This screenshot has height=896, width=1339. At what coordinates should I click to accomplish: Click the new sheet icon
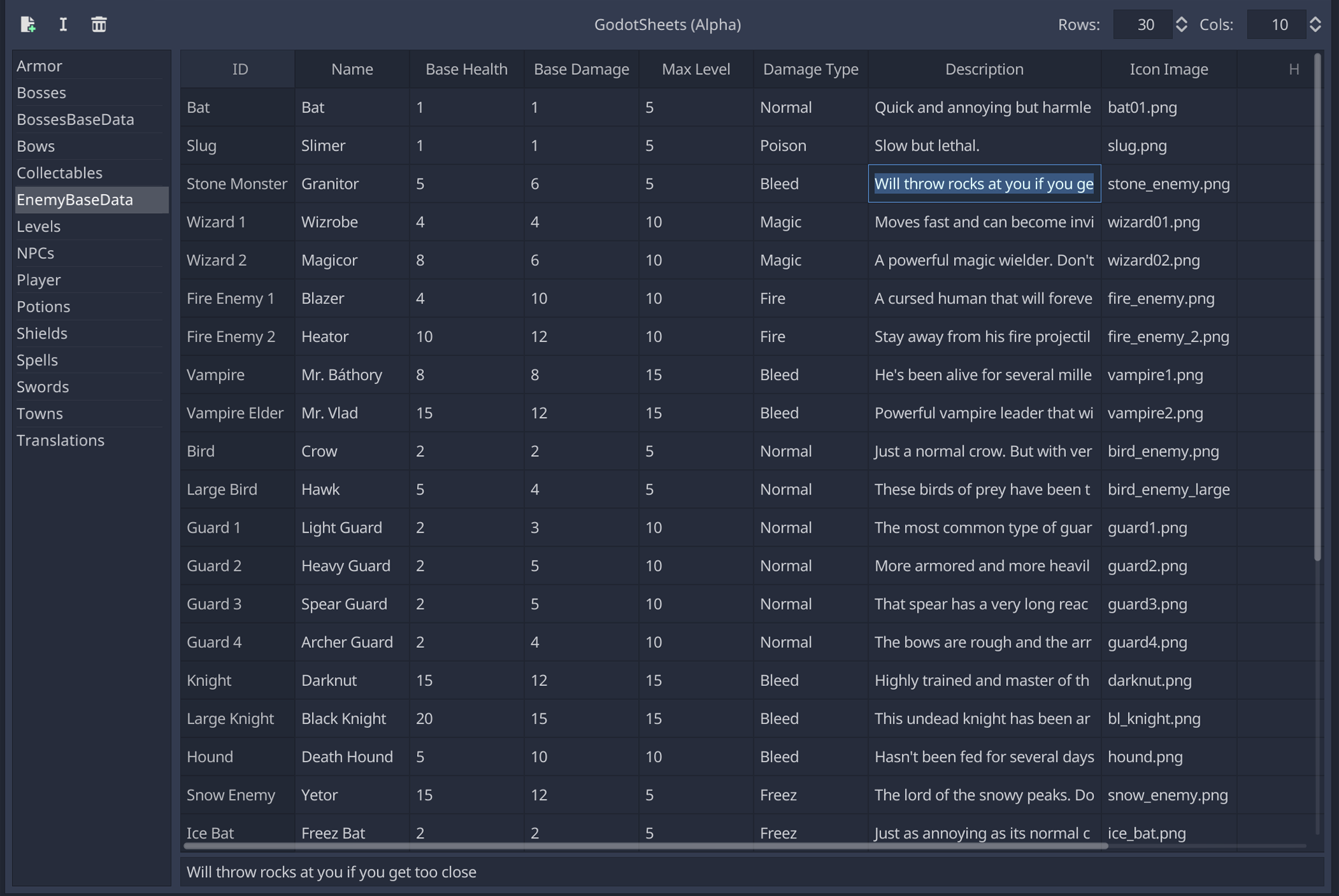[x=27, y=25]
